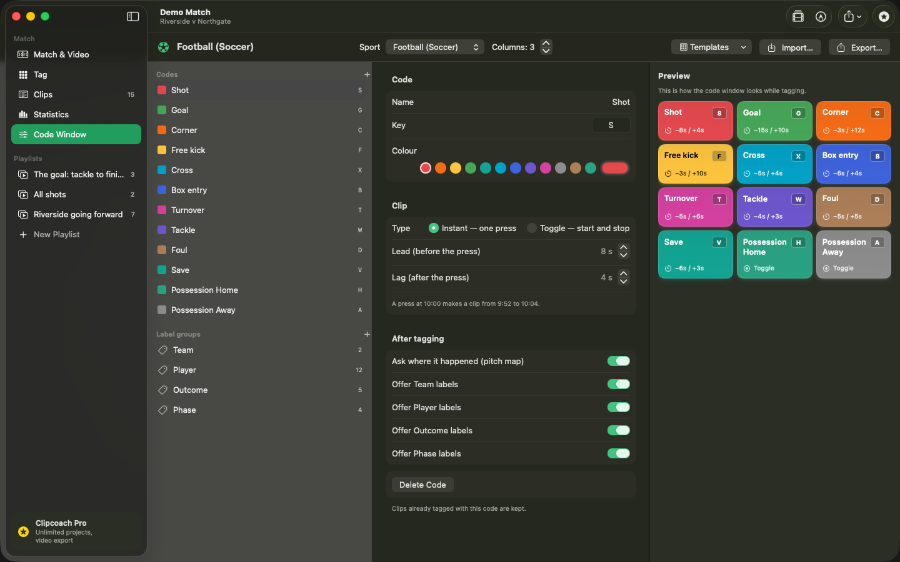The image size is (900, 562).
Task: Click the star icon at top right
Action: [x=884, y=17]
